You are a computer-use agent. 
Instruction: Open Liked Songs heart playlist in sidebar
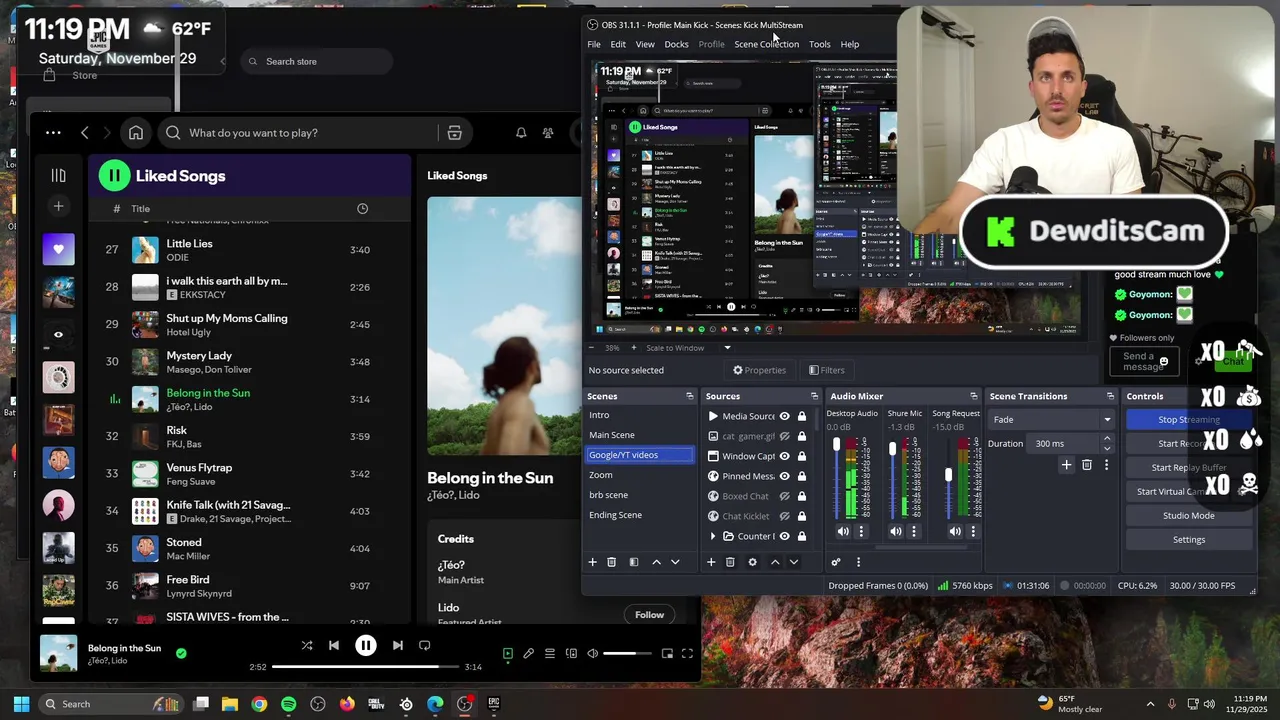[58, 249]
